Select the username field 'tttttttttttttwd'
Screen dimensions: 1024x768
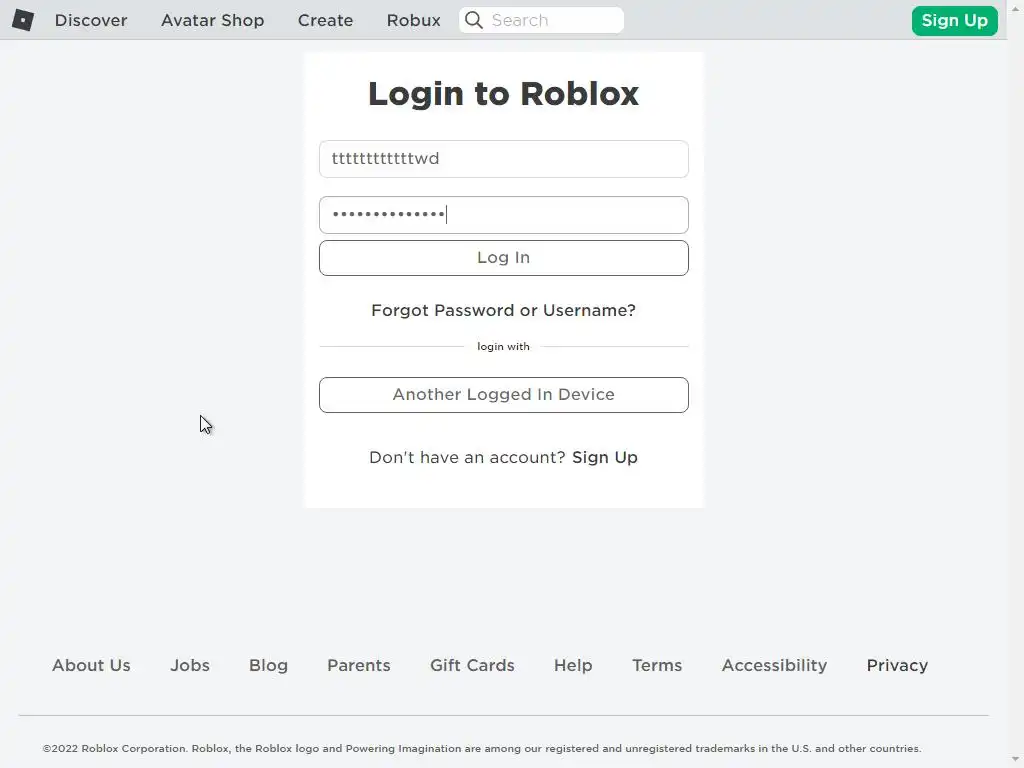coord(504,159)
